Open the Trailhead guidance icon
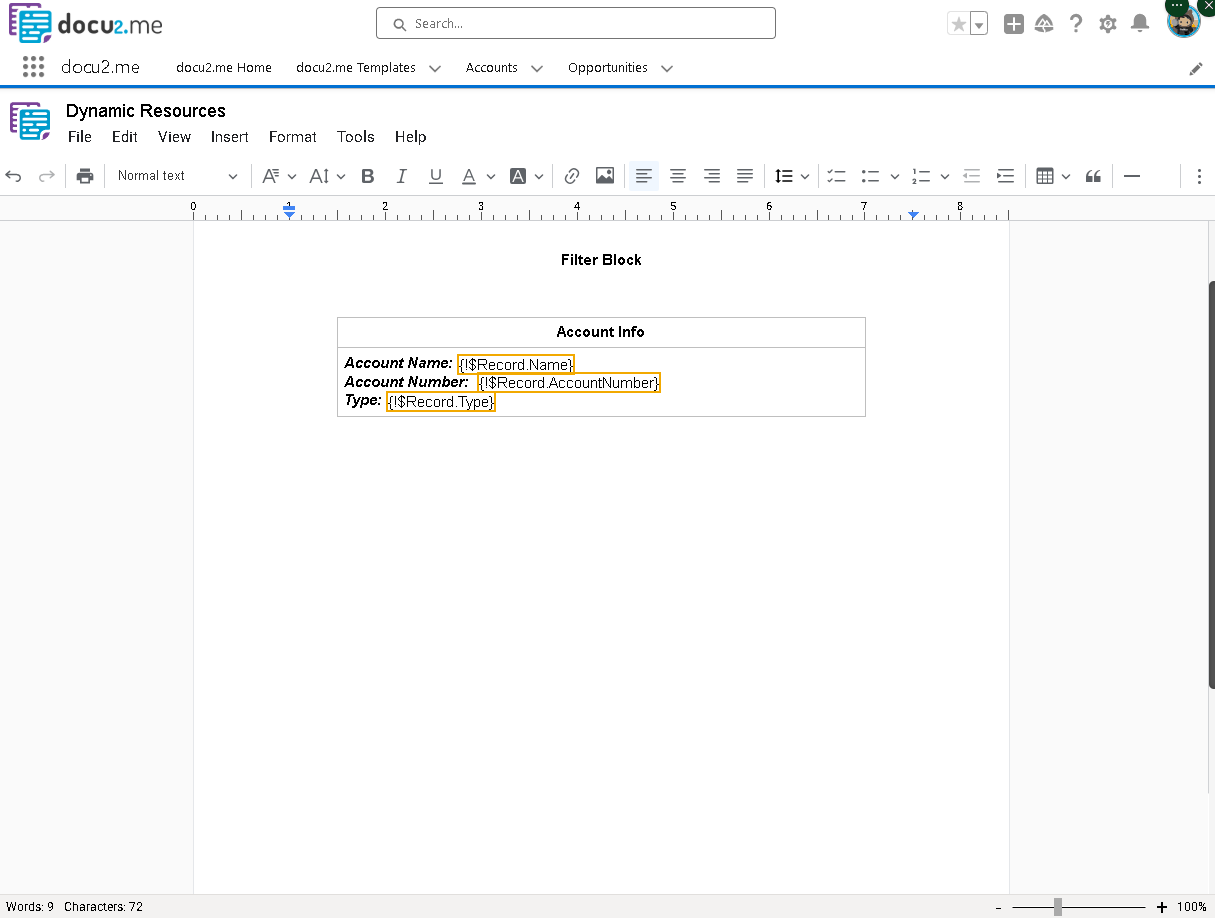 click(x=1045, y=24)
